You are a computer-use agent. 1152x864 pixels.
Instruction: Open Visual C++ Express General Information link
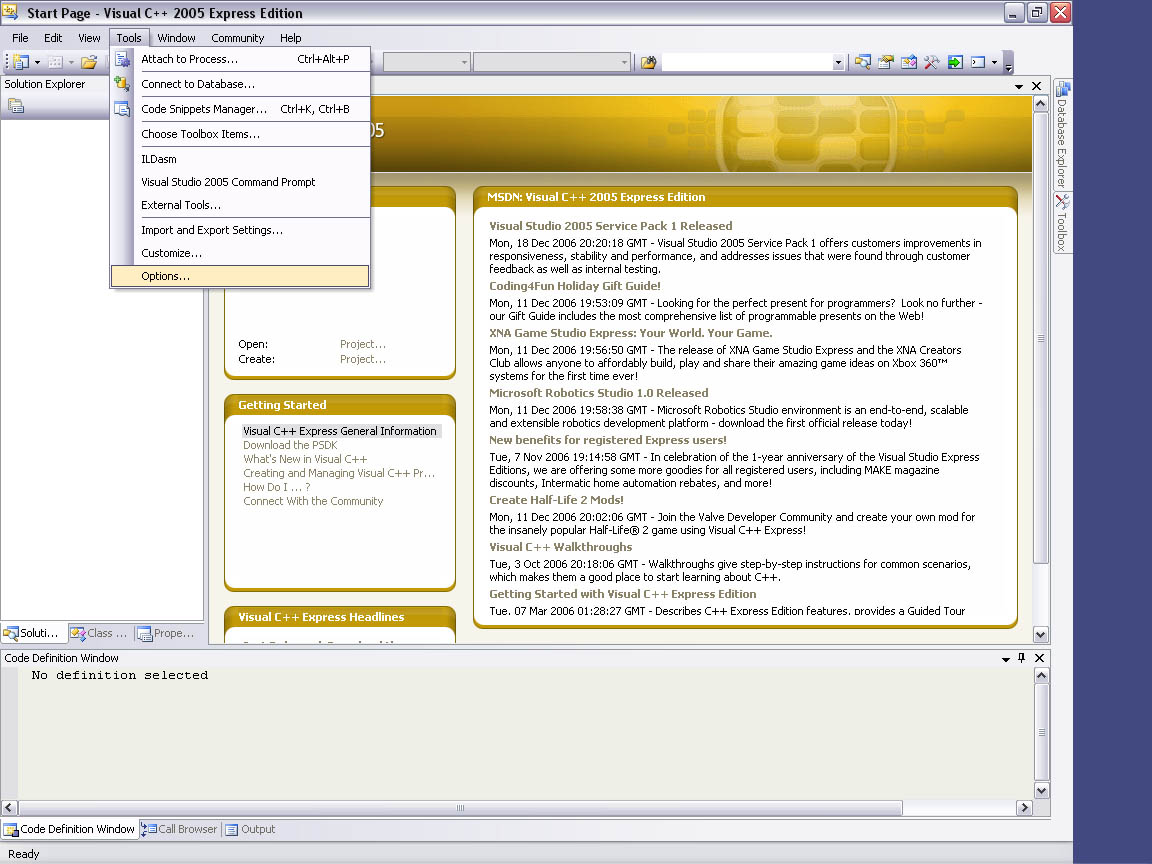click(339, 432)
